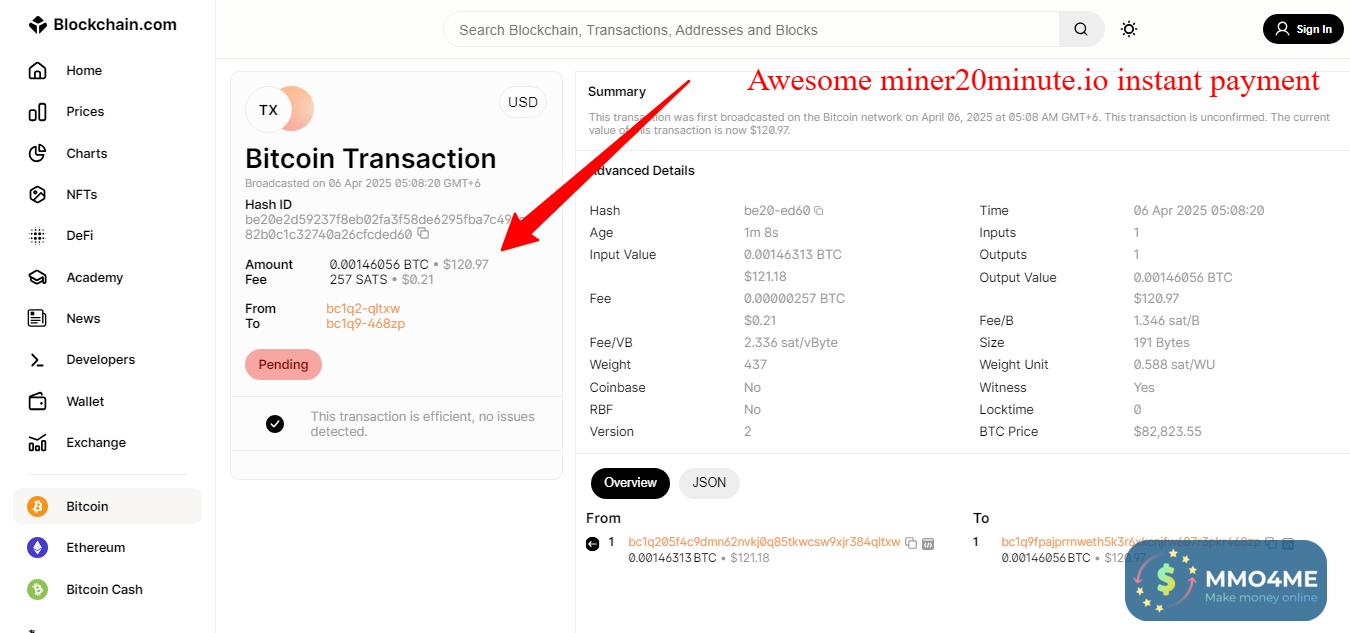Select Ethereum in the sidebar
The height and width of the screenshot is (633, 1350).
(95, 547)
